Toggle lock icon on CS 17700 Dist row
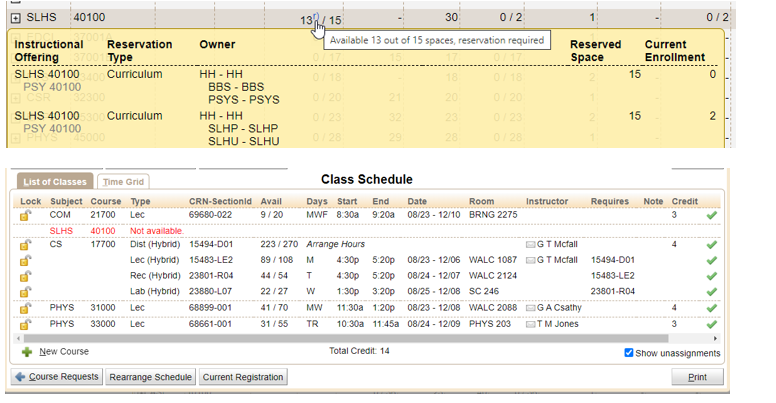Screen dimensions: 776x403 27,245
